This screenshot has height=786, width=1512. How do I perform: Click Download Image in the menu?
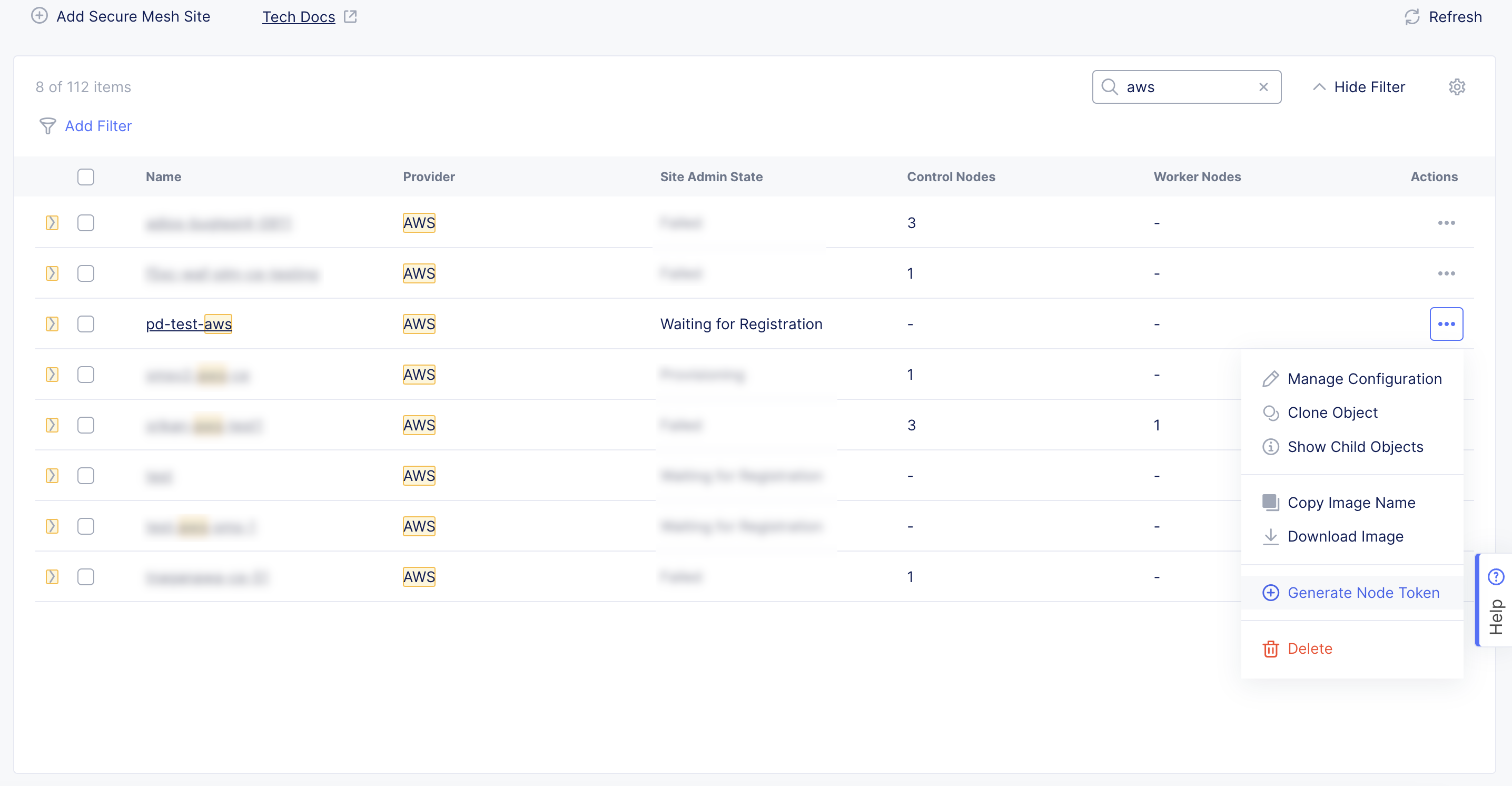(x=1345, y=536)
